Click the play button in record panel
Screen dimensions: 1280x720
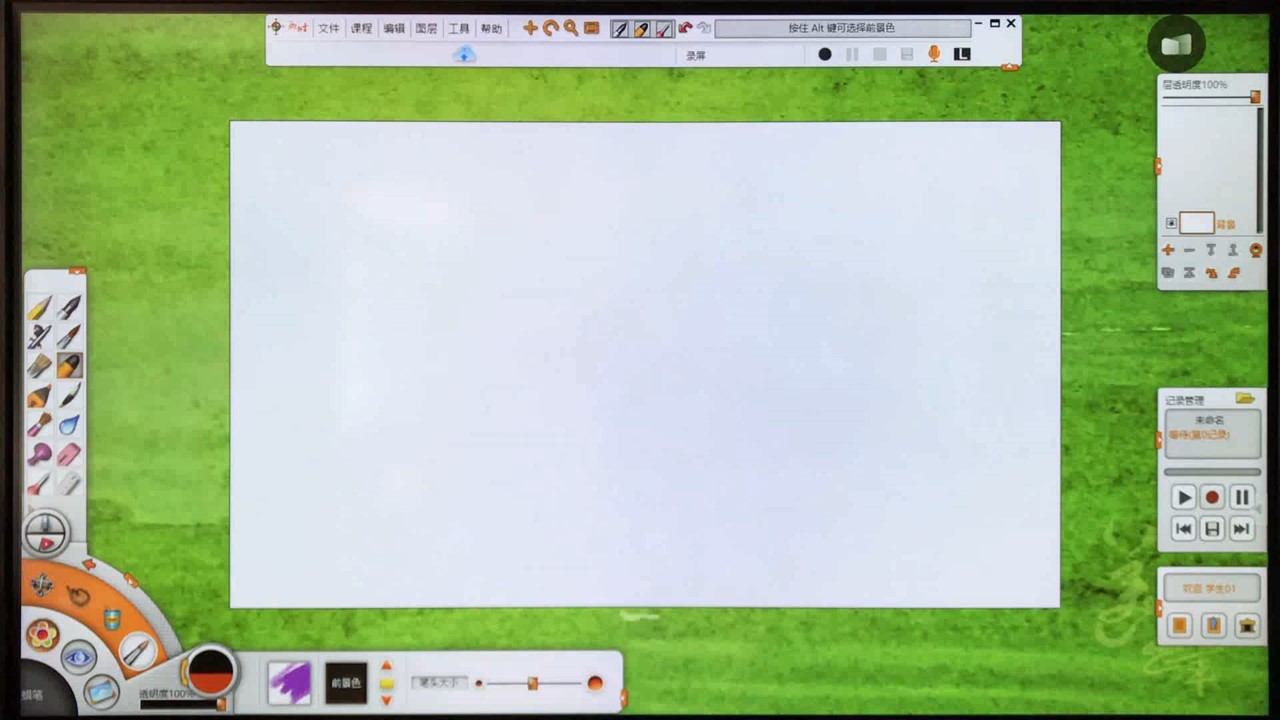[x=1184, y=497]
